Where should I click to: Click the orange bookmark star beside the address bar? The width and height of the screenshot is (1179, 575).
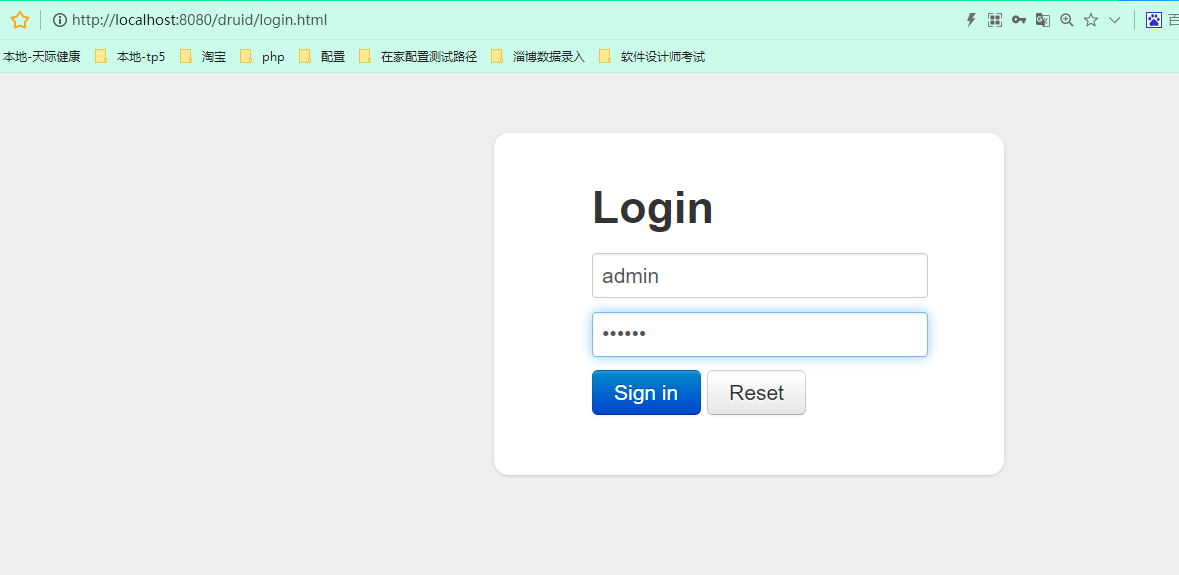(x=20, y=20)
